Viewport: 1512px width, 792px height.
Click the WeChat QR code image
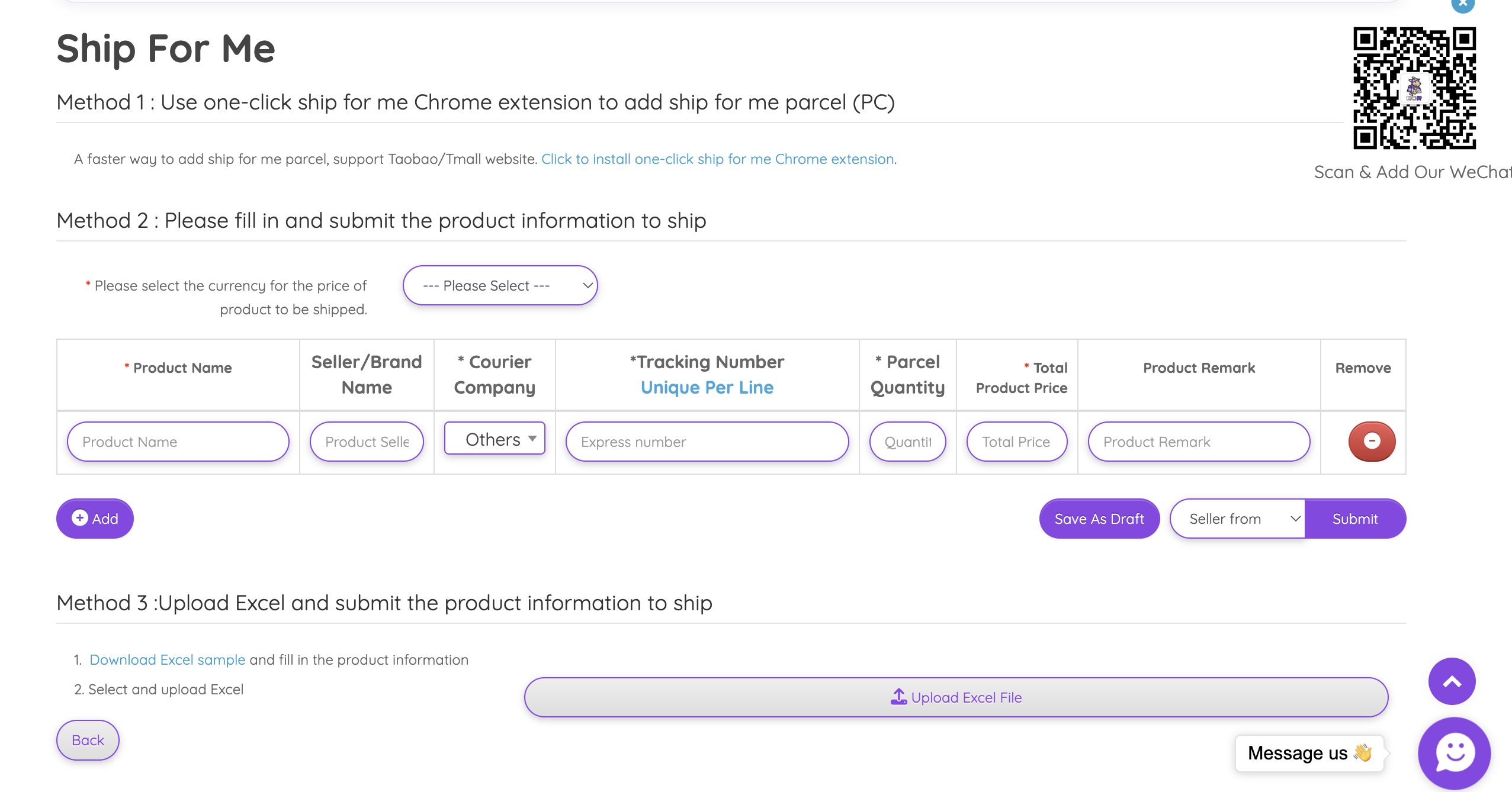coord(1414,88)
